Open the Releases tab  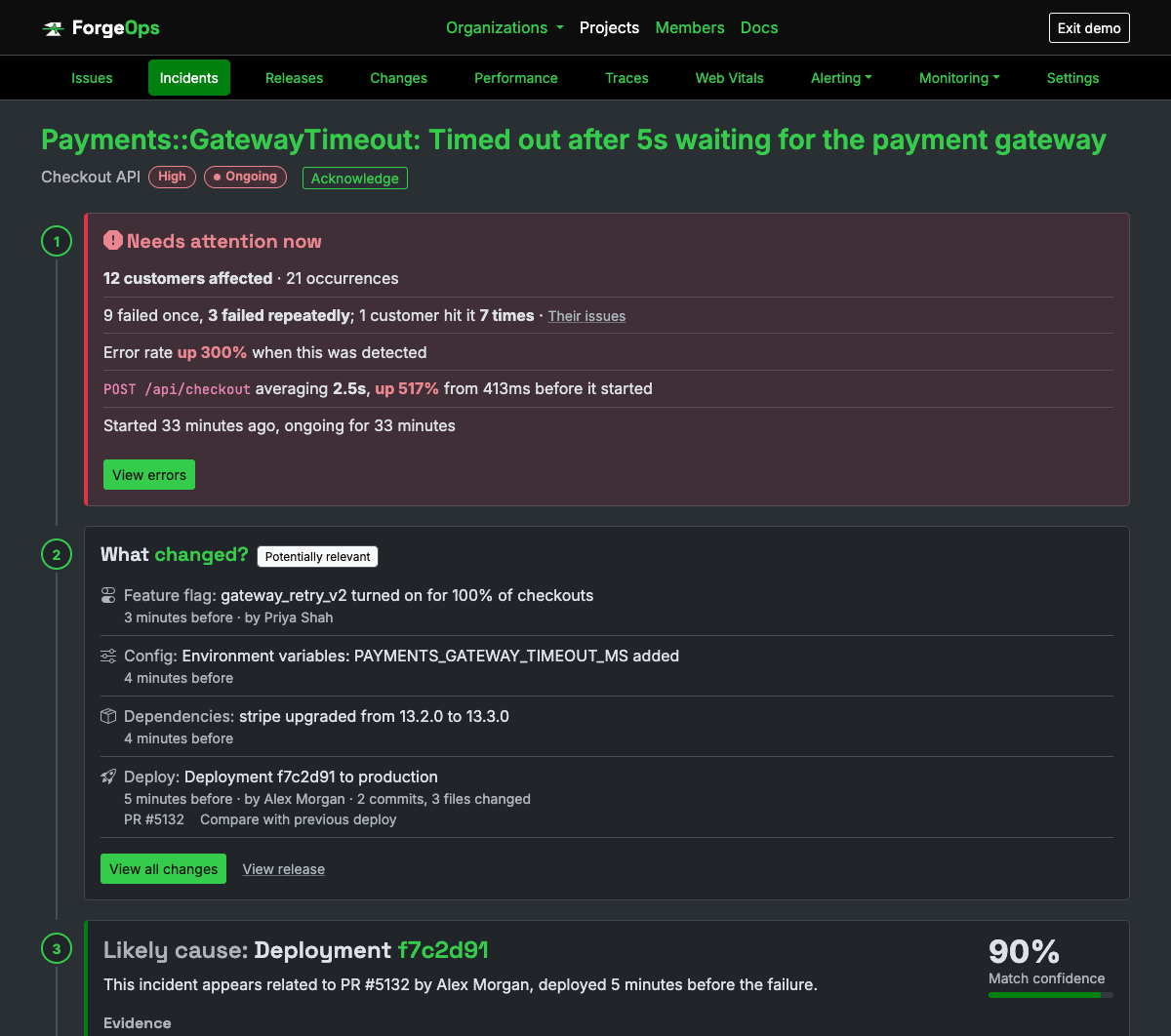click(294, 78)
